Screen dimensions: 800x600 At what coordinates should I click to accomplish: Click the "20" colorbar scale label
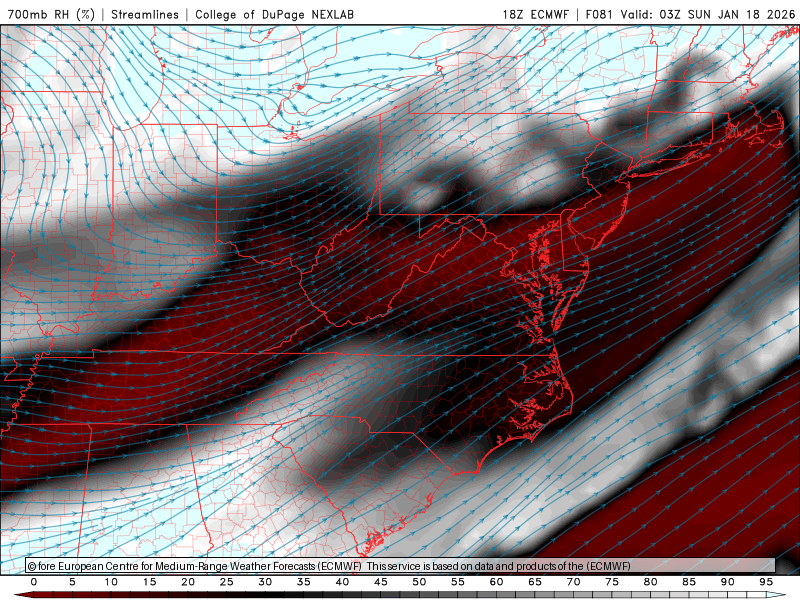point(188,582)
